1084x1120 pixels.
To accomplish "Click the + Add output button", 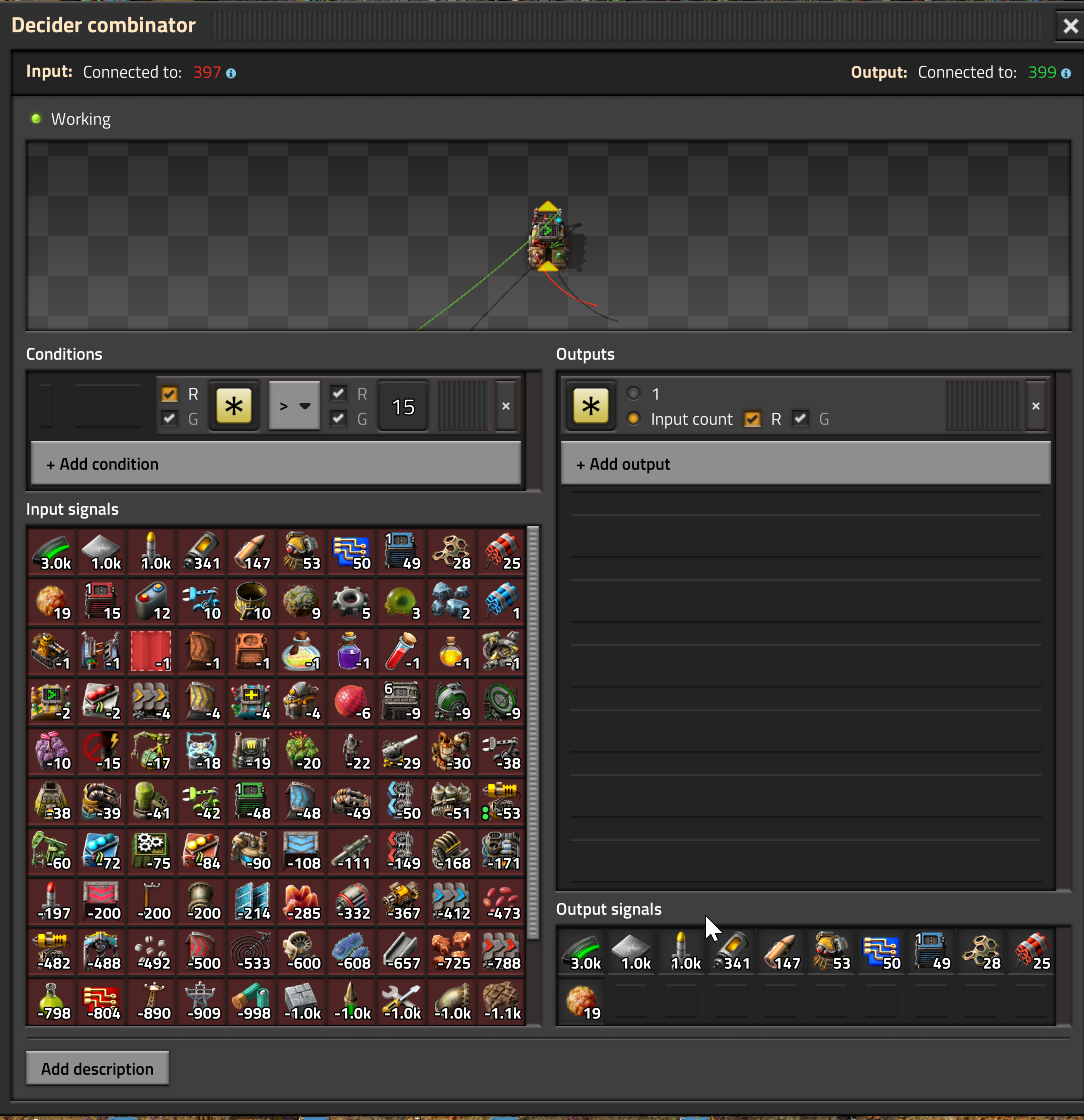I will pyautogui.click(x=806, y=464).
